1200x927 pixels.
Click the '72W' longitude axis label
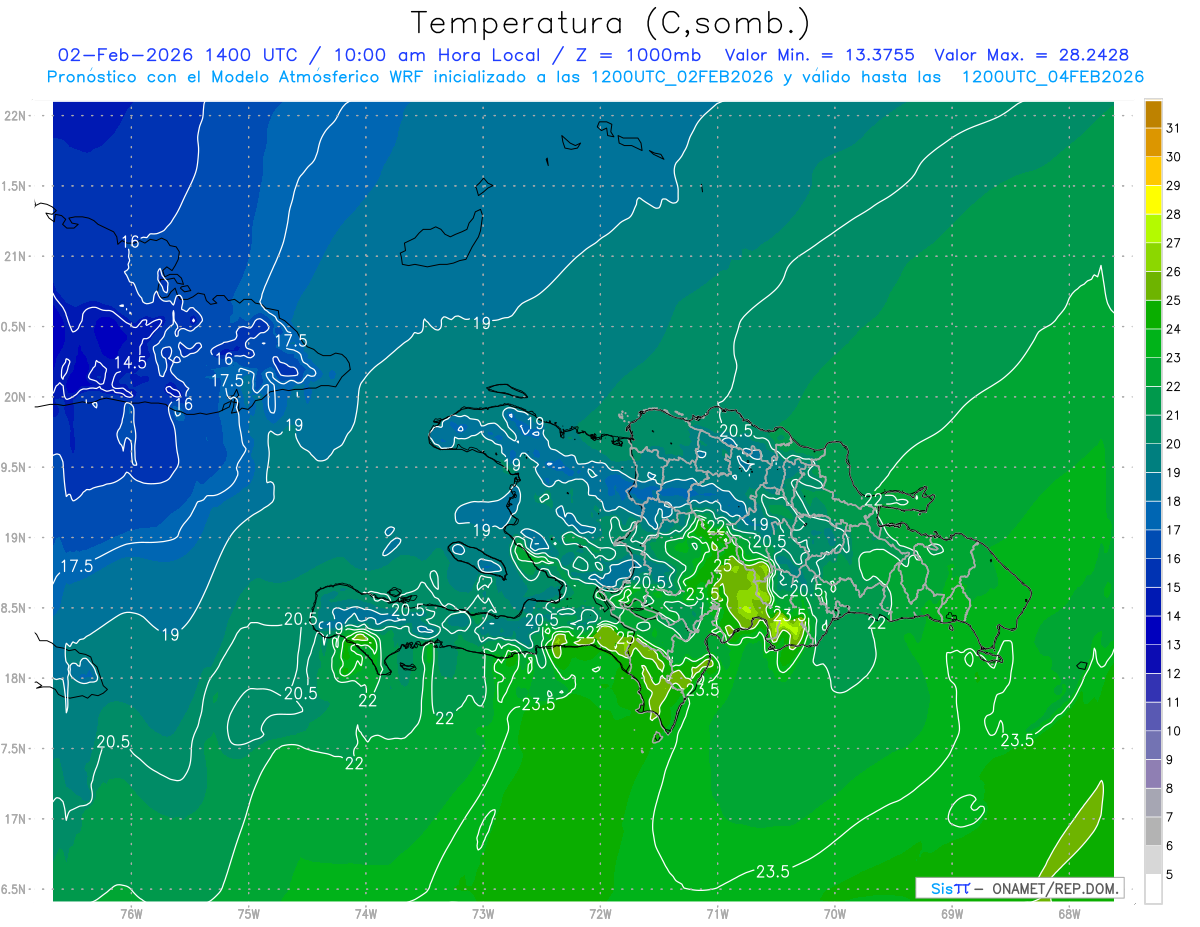(x=600, y=913)
